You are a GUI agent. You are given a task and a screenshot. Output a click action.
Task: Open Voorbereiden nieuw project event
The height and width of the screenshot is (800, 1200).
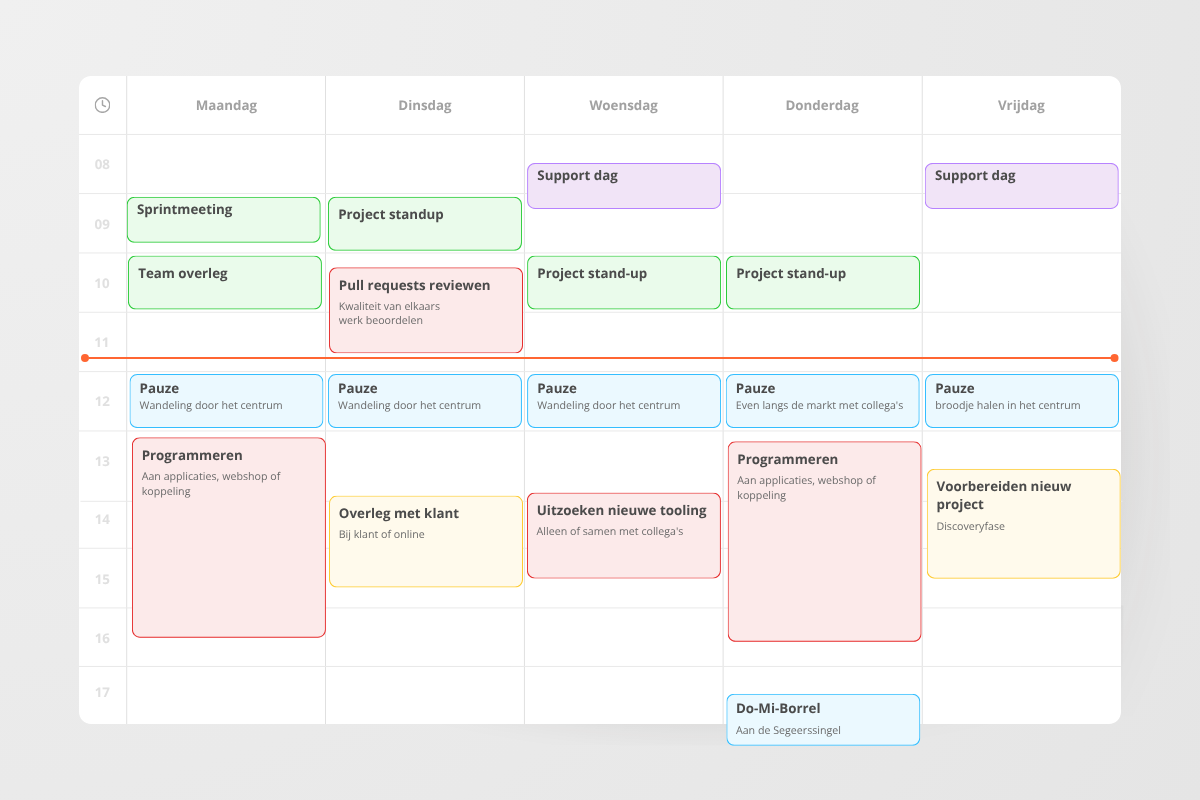(1023, 524)
